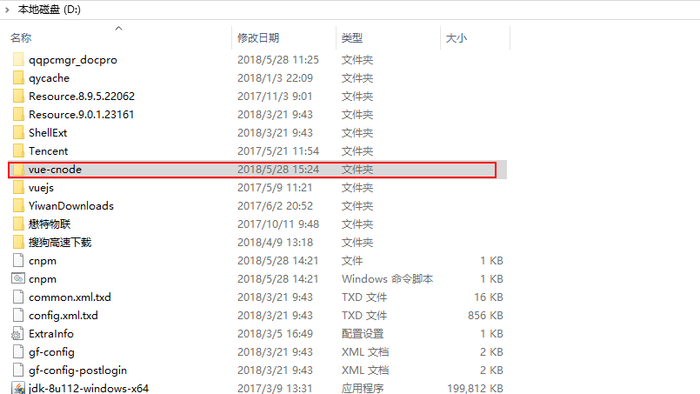This screenshot has width=700, height=394.
Task: Select the config.xml.txd file name
Action: [63, 315]
